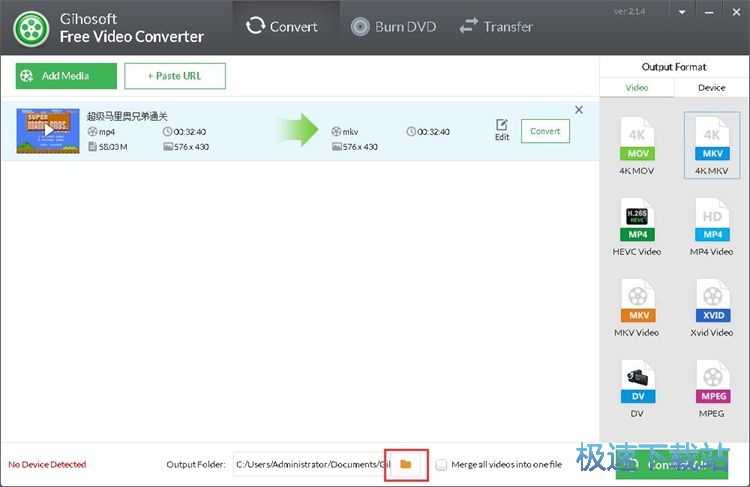Choose the Xvid Video format icon

[712, 308]
